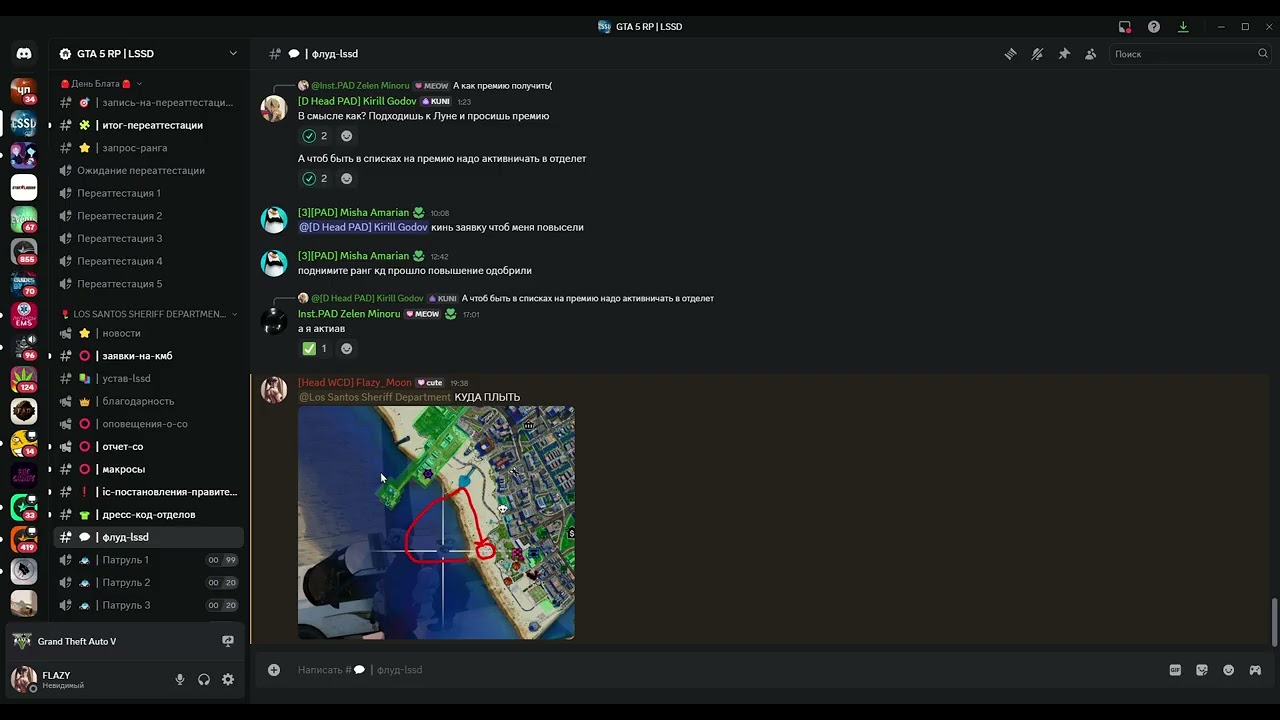Open the устав-lssd channel
This screenshot has width=1280, height=720.
pos(149,379)
